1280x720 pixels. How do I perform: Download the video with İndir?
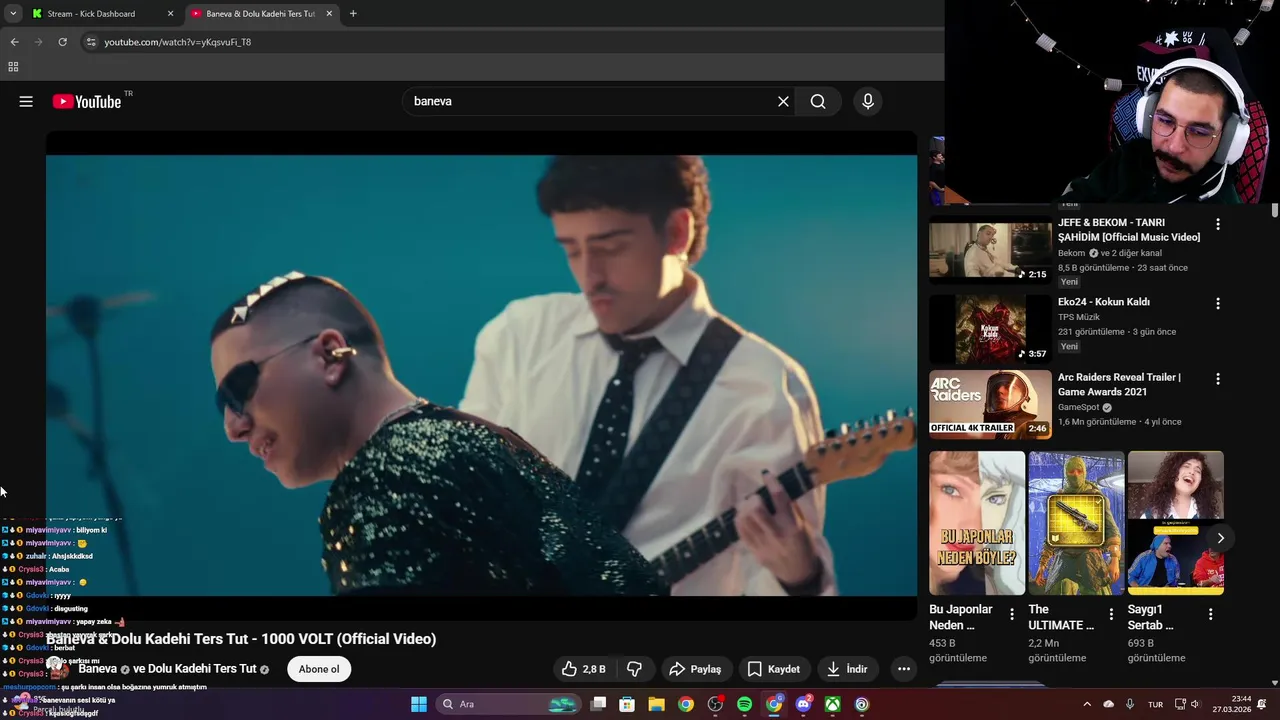[847, 669]
